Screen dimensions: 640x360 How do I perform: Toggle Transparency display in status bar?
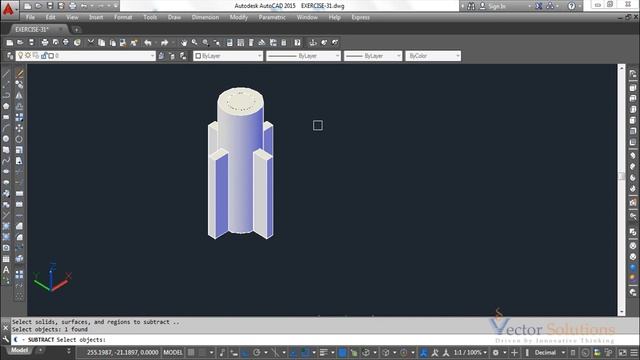pyautogui.click(x=342, y=352)
